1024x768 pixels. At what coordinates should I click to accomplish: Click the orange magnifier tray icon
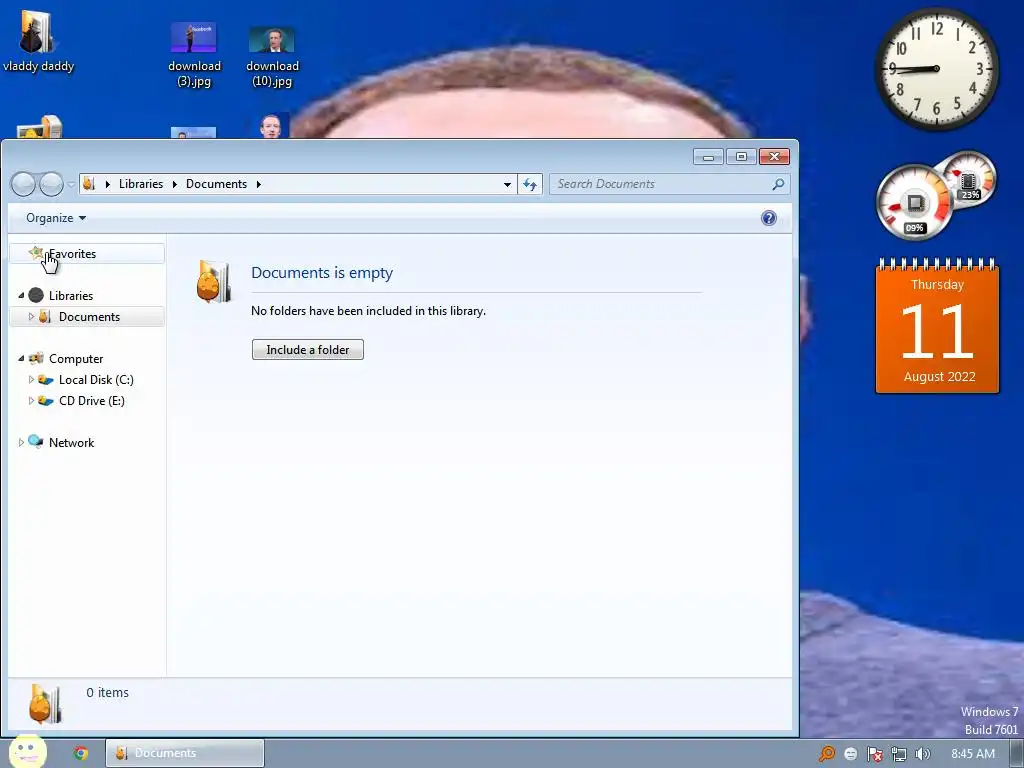click(827, 754)
